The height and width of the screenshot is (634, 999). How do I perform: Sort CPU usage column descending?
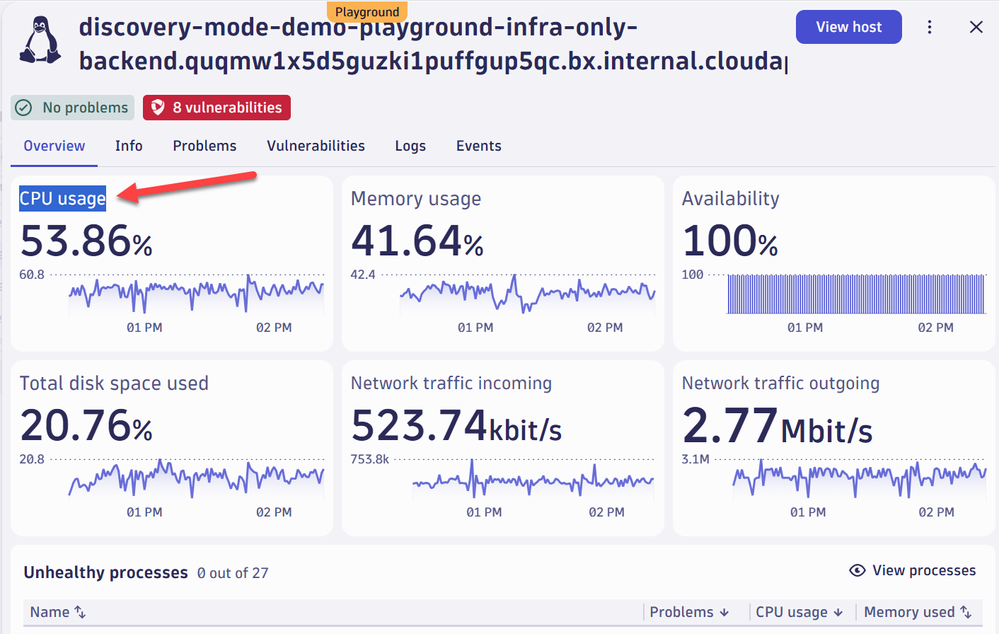(x=838, y=612)
